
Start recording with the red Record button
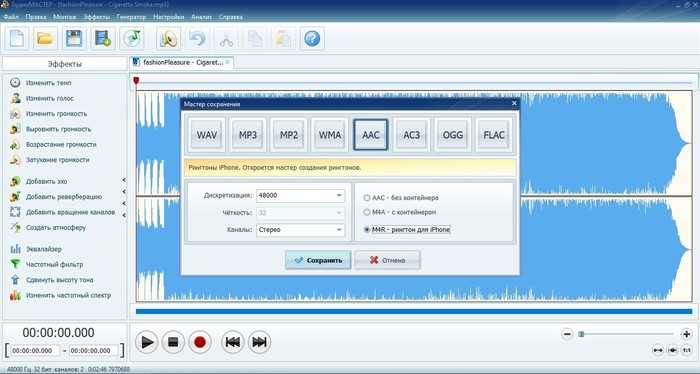point(200,342)
